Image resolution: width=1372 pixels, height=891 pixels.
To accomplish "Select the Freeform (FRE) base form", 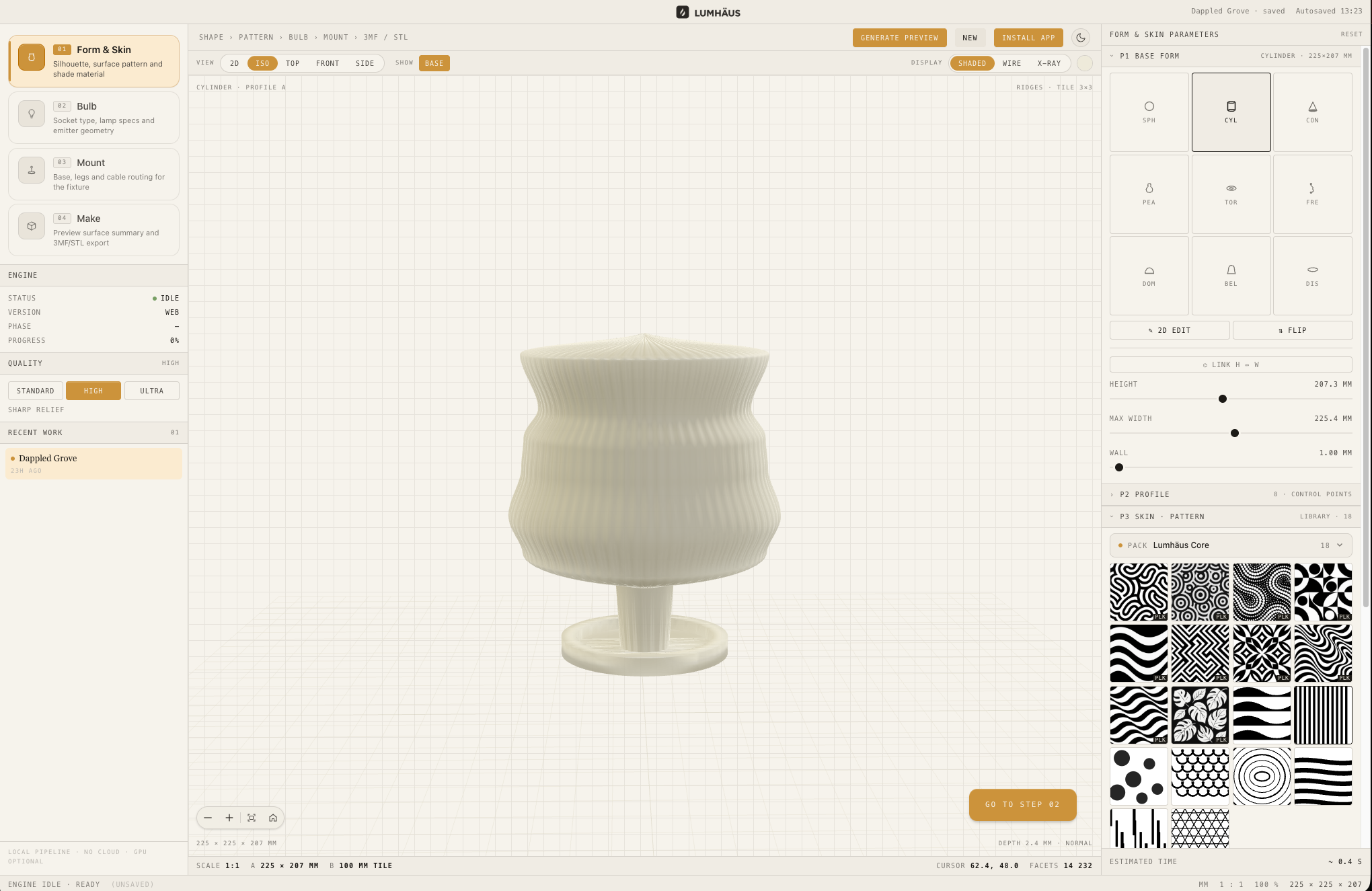I will [x=1312, y=194].
